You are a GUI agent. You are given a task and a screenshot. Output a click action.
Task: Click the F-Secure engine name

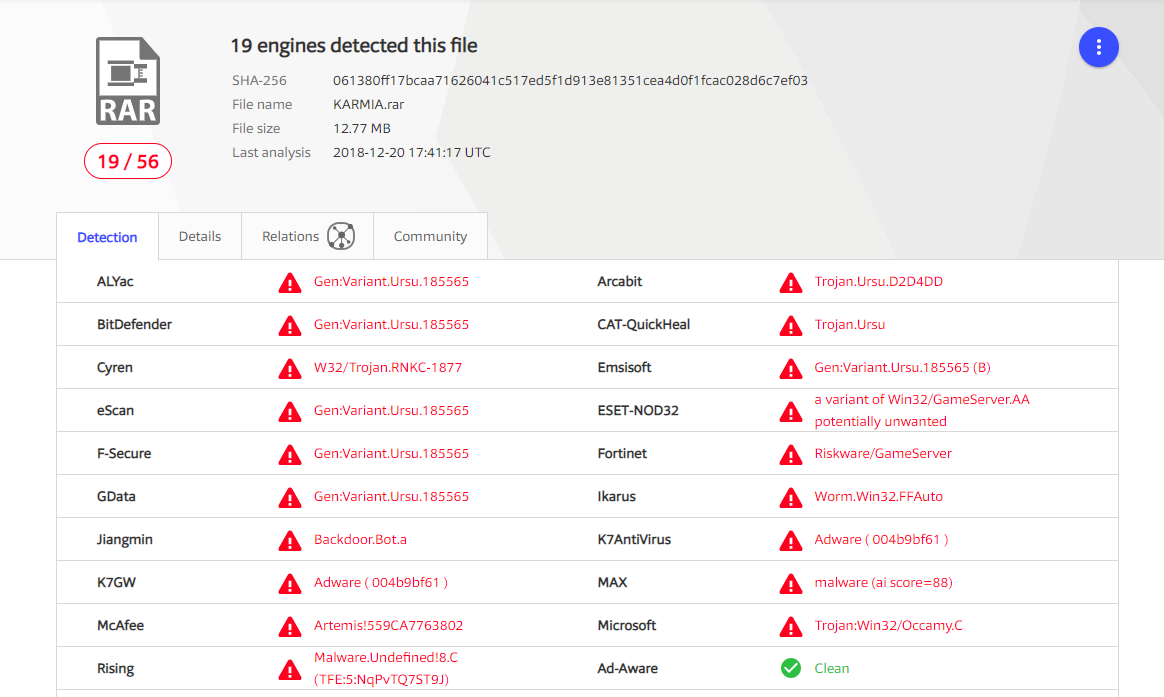124,454
